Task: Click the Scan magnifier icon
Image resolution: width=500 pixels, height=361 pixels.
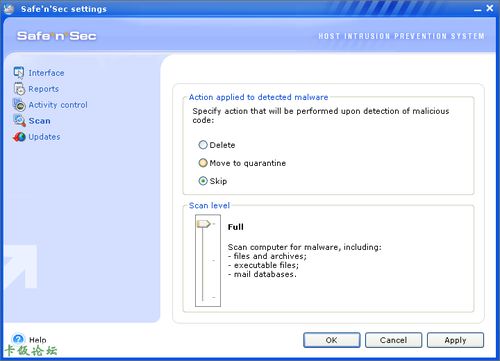Action: click(19, 121)
